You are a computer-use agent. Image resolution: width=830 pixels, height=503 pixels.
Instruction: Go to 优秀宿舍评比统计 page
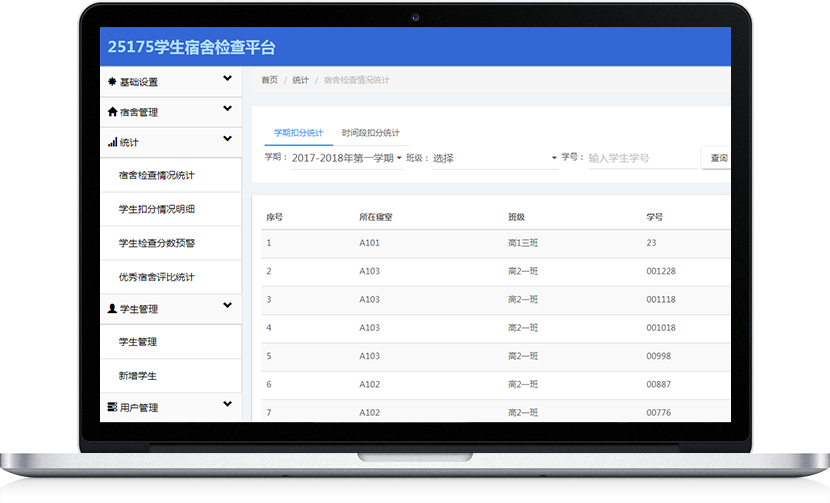(x=156, y=277)
